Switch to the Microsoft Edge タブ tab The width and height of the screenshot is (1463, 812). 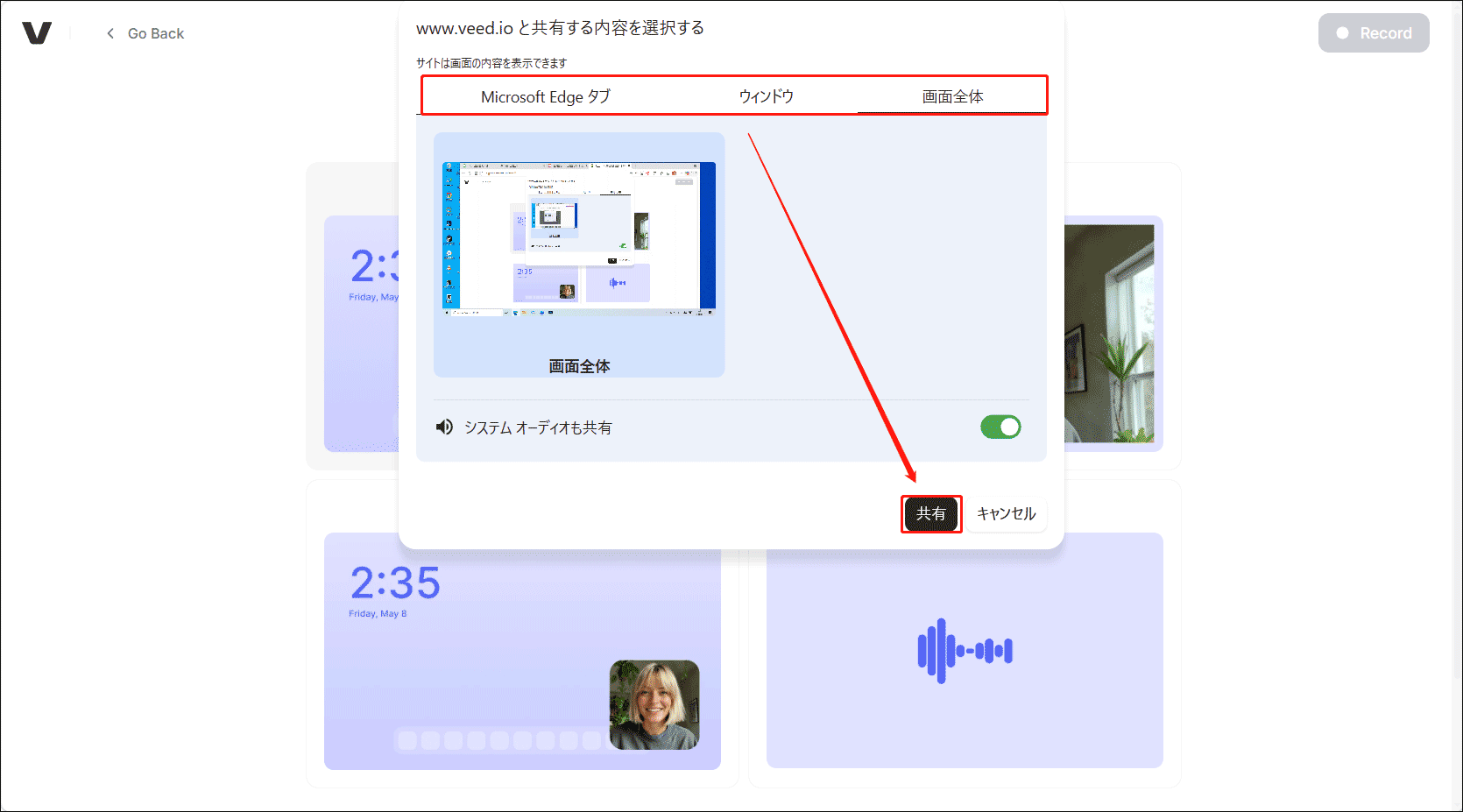tap(548, 96)
